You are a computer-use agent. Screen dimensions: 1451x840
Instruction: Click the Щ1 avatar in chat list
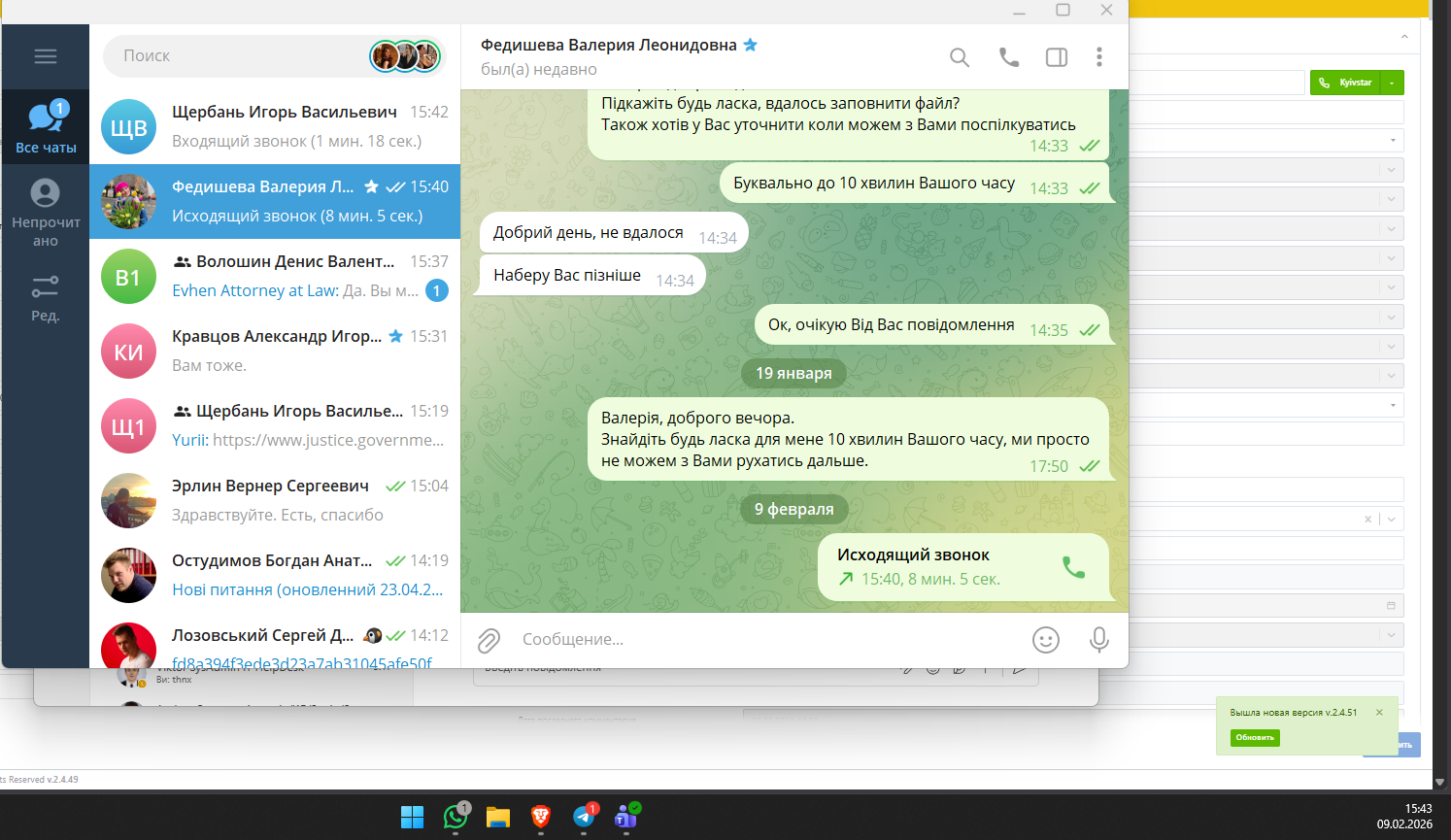128,426
